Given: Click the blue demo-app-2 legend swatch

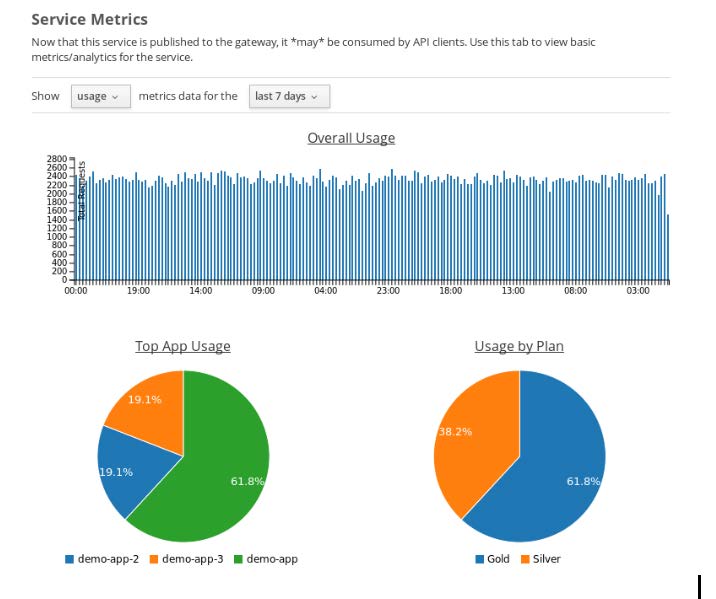Looking at the screenshot, I should [70, 559].
